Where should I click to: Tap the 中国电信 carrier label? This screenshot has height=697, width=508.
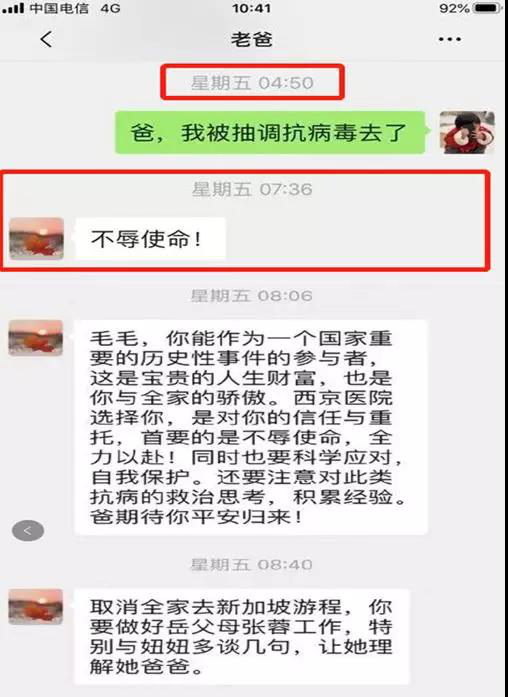[59, 8]
